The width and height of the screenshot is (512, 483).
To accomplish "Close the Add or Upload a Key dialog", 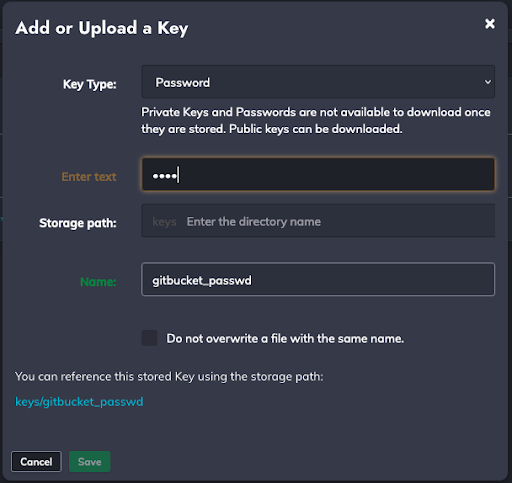I will click(490, 24).
